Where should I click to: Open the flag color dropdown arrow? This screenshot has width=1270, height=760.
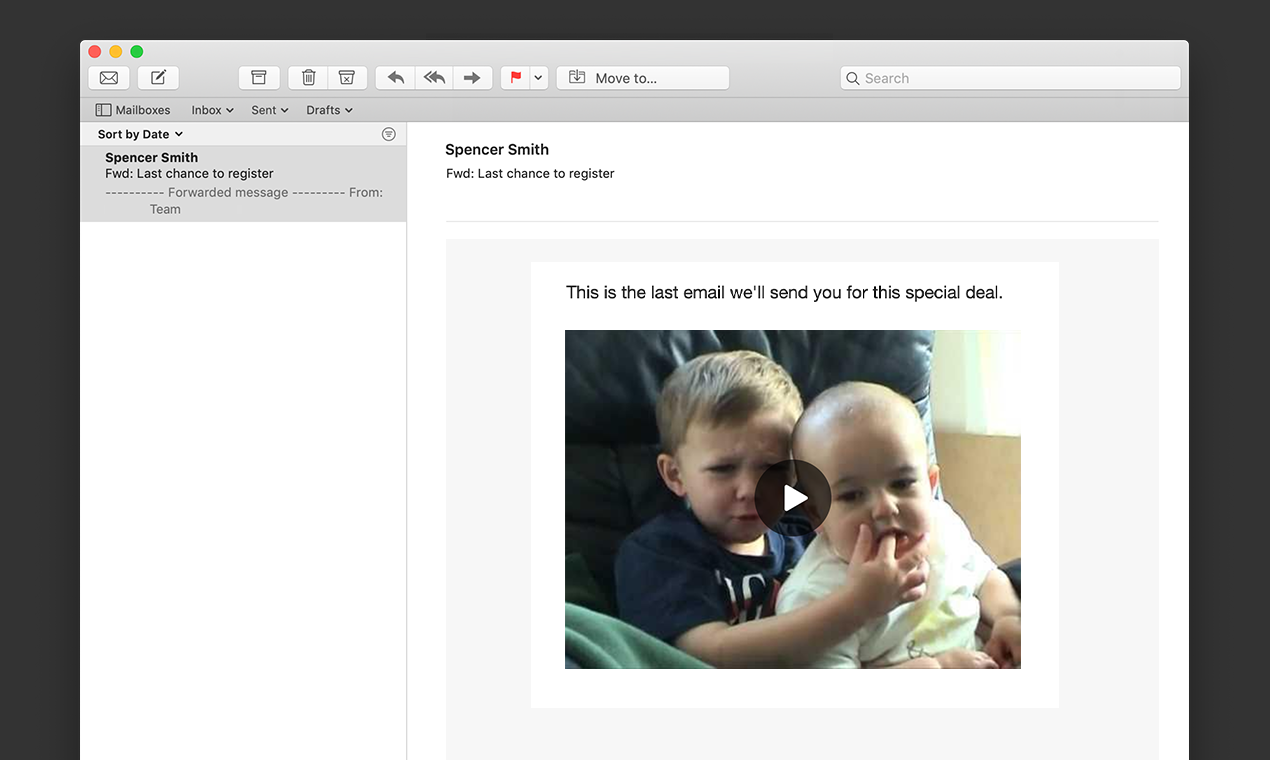coord(539,78)
